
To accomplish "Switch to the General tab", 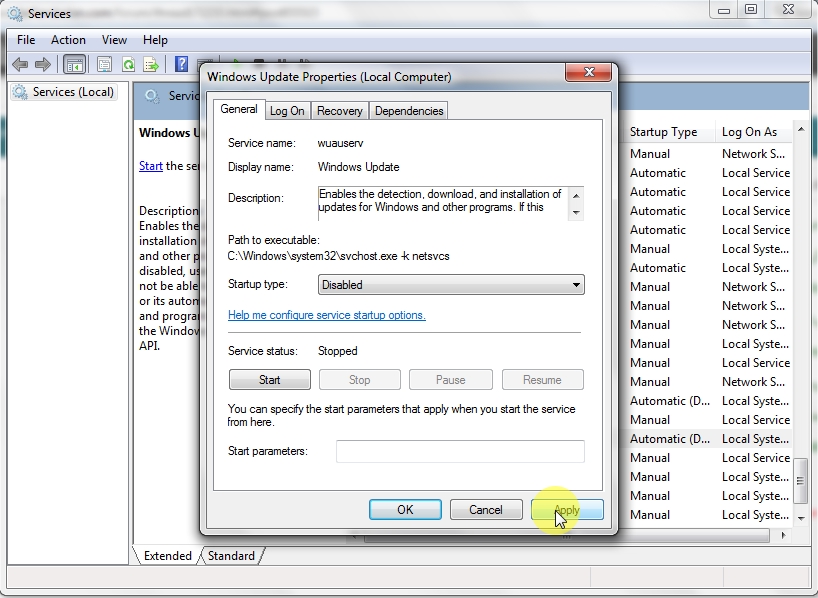I will click(x=239, y=109).
